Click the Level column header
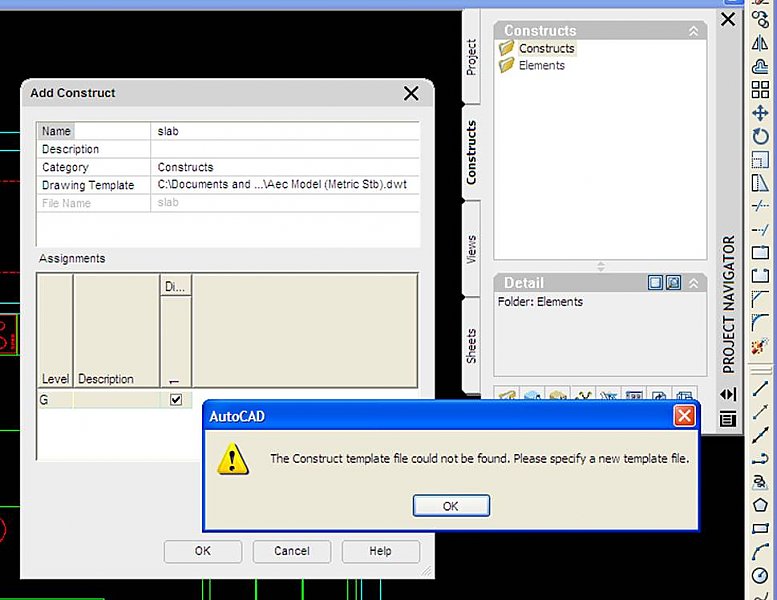Image resolution: width=777 pixels, height=600 pixels. click(56, 331)
